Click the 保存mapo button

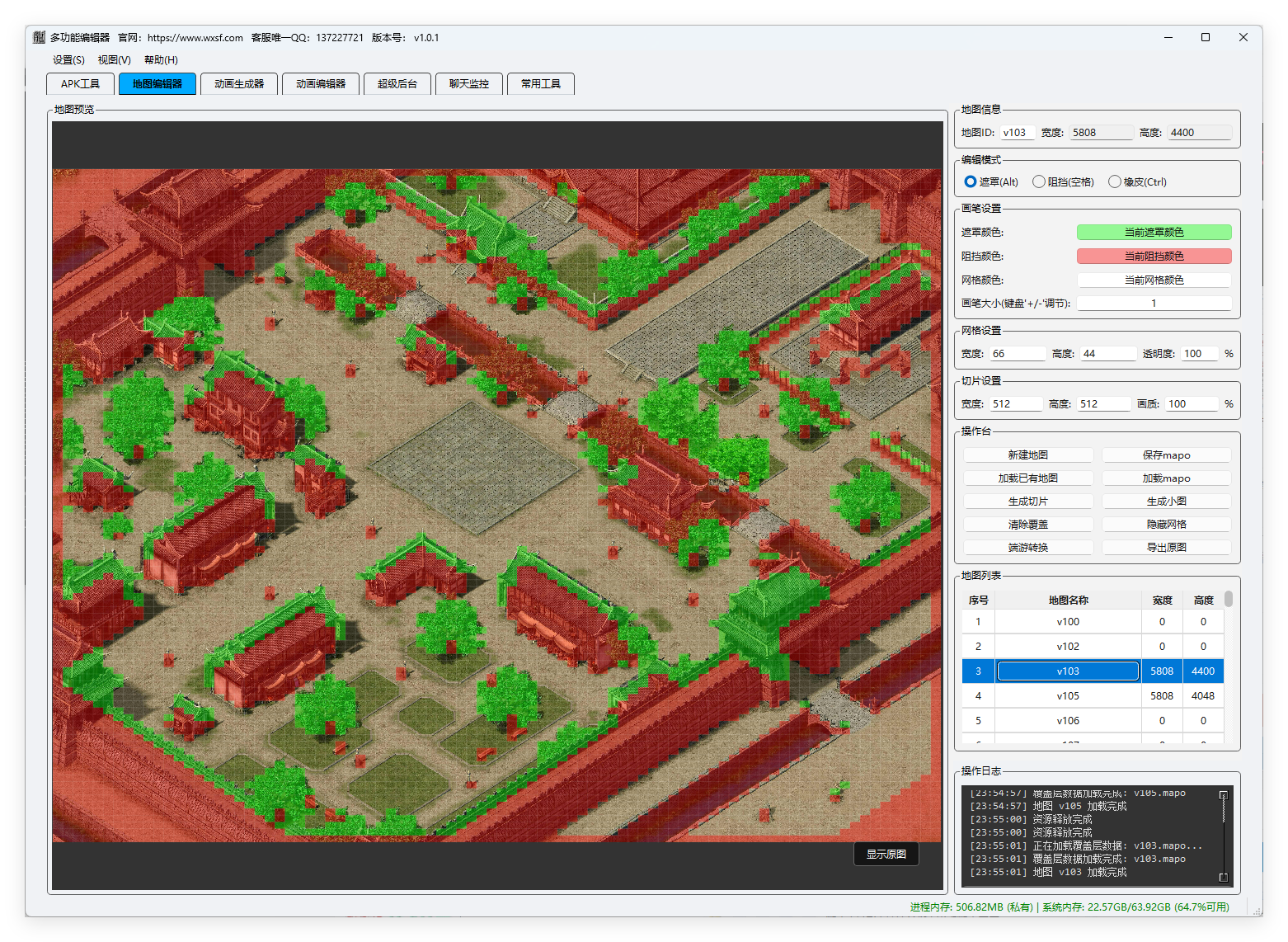point(1166,455)
